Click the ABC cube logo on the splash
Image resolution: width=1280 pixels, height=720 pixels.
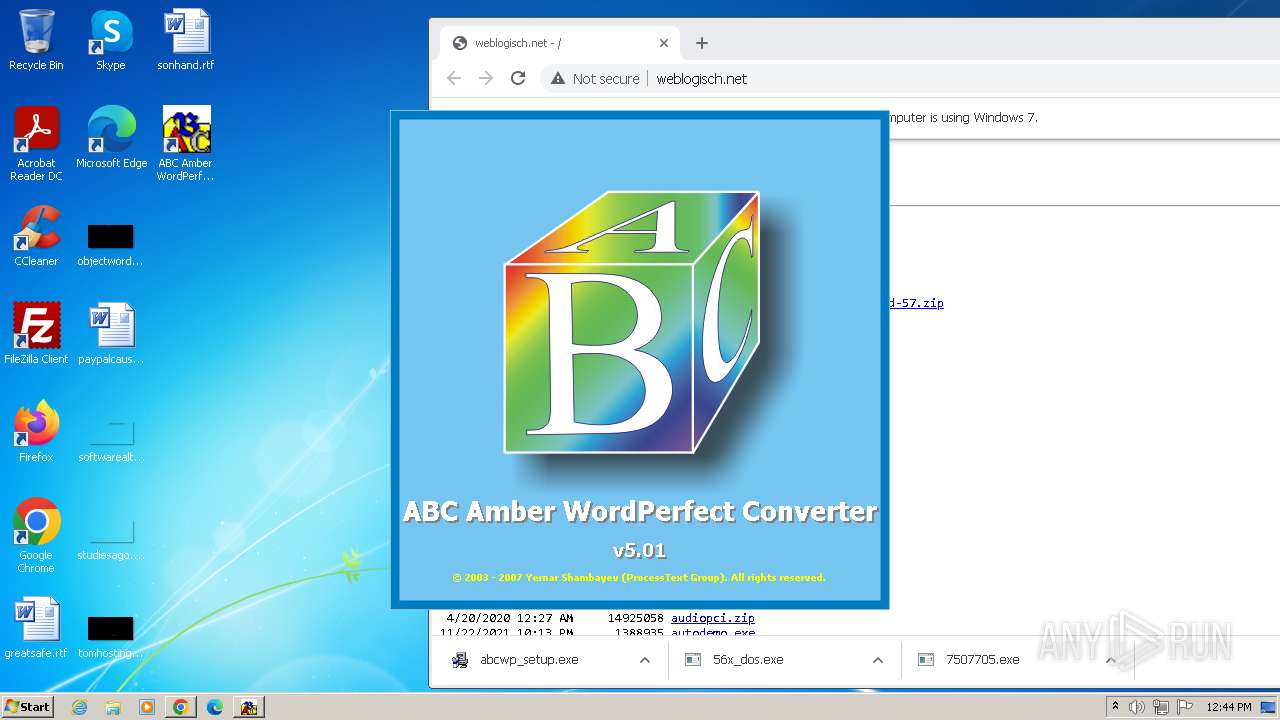(631, 324)
